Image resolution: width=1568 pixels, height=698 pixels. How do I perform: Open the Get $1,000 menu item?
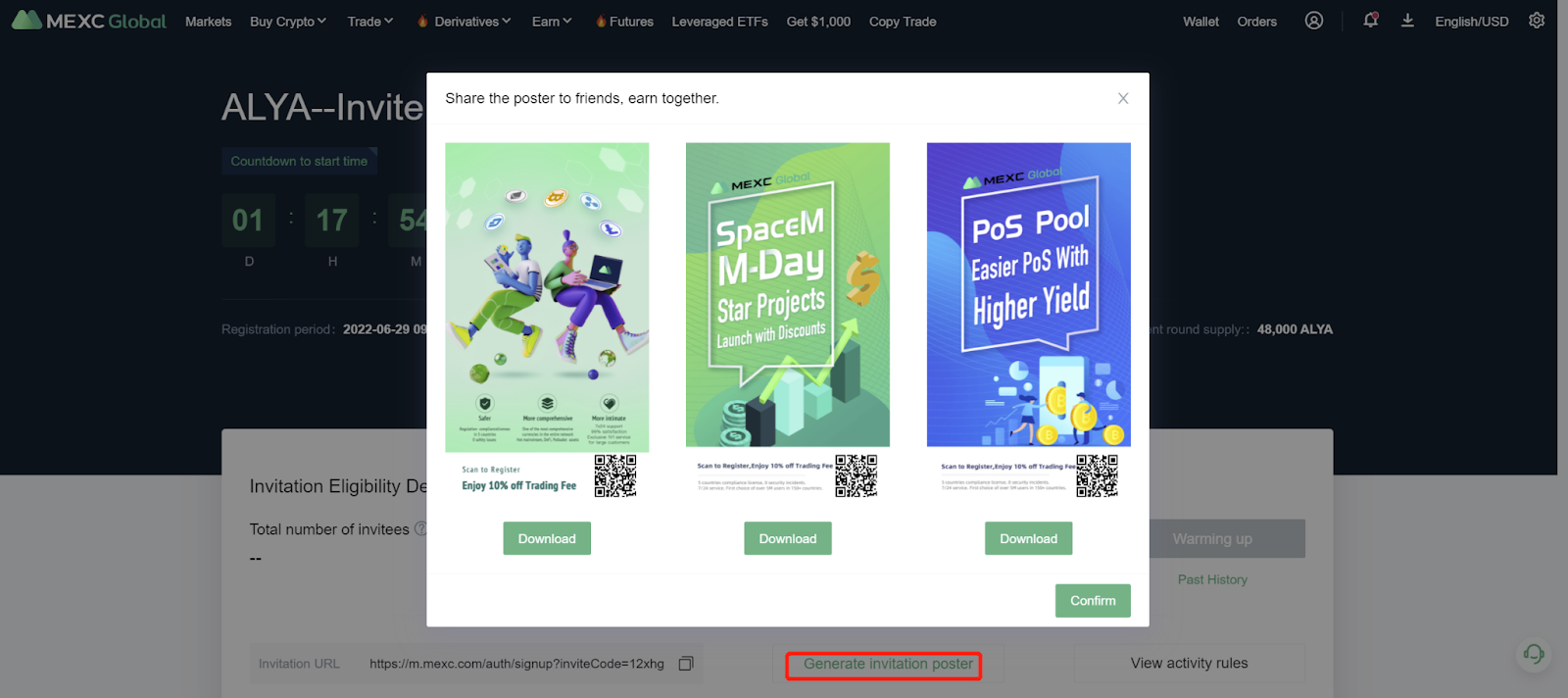coord(818,22)
